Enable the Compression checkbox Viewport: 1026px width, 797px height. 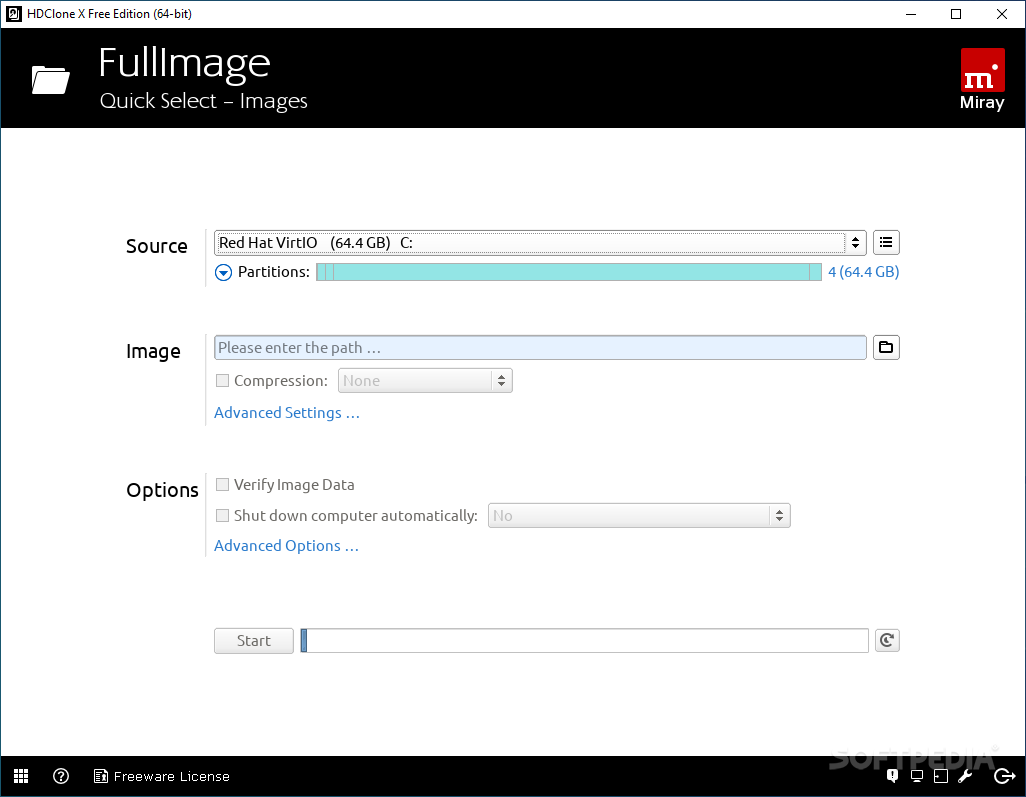click(x=222, y=380)
